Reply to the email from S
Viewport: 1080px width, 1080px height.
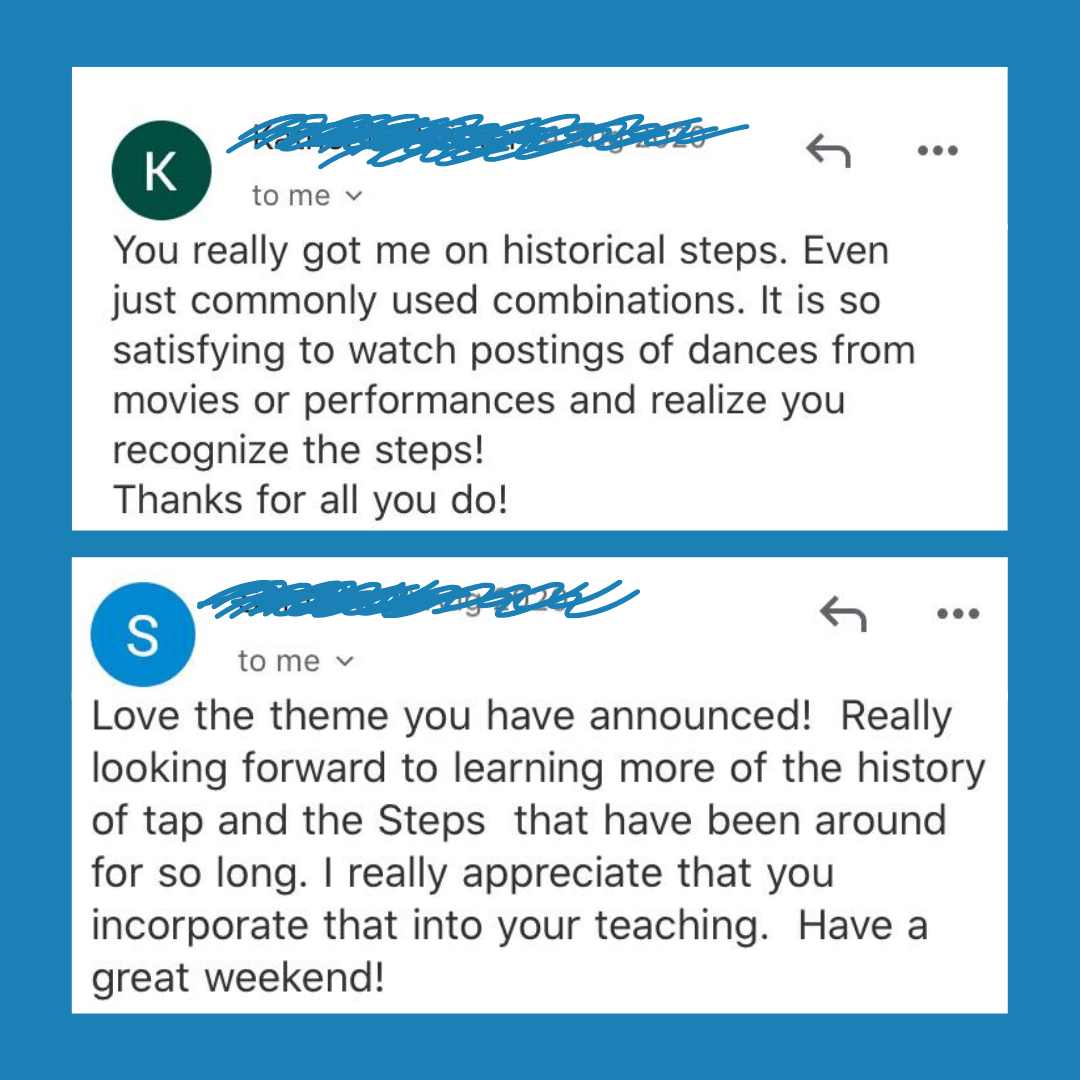(842, 614)
